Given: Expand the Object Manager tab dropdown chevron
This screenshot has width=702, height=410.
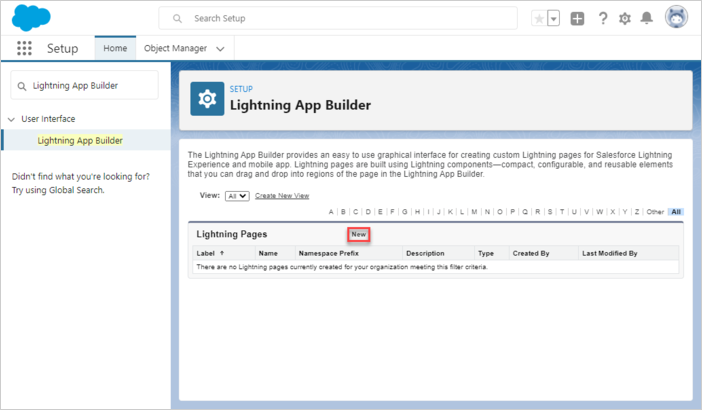Looking at the screenshot, I should point(220,48).
